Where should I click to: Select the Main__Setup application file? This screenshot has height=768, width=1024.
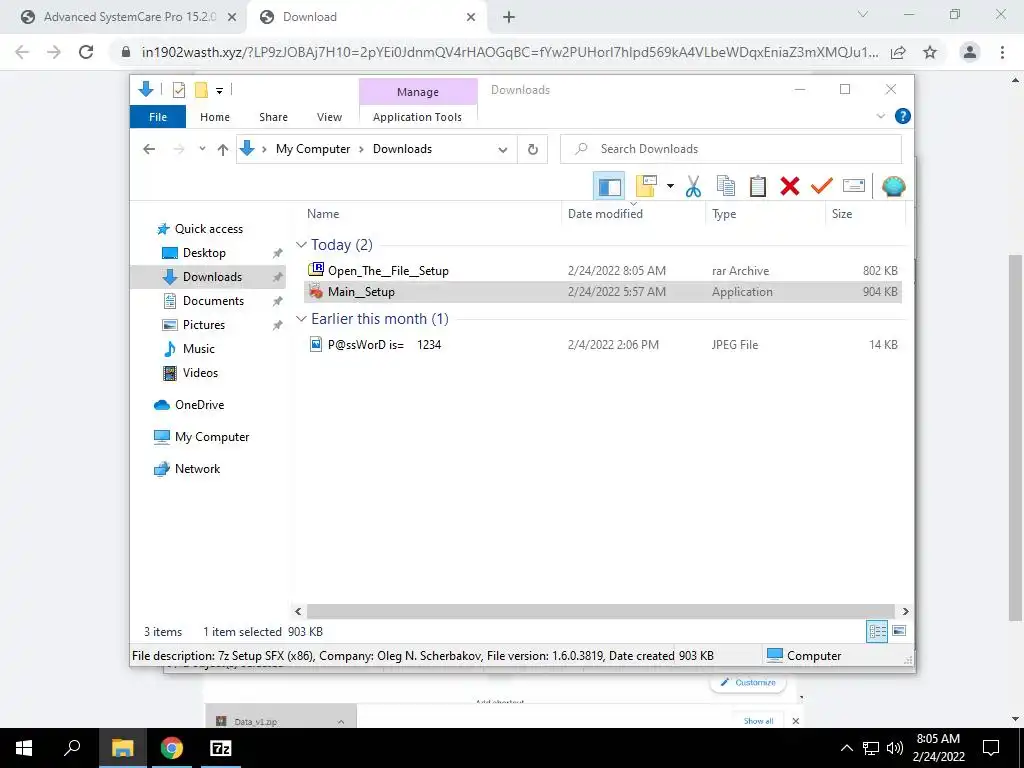603,292
